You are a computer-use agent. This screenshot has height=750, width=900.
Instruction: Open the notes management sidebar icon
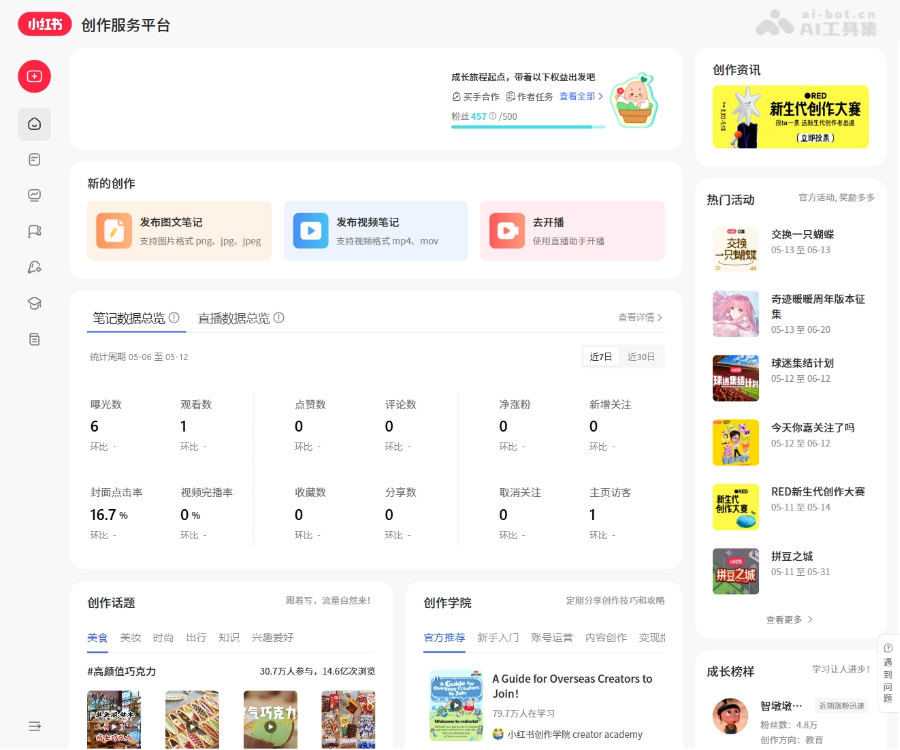[x=34, y=160]
